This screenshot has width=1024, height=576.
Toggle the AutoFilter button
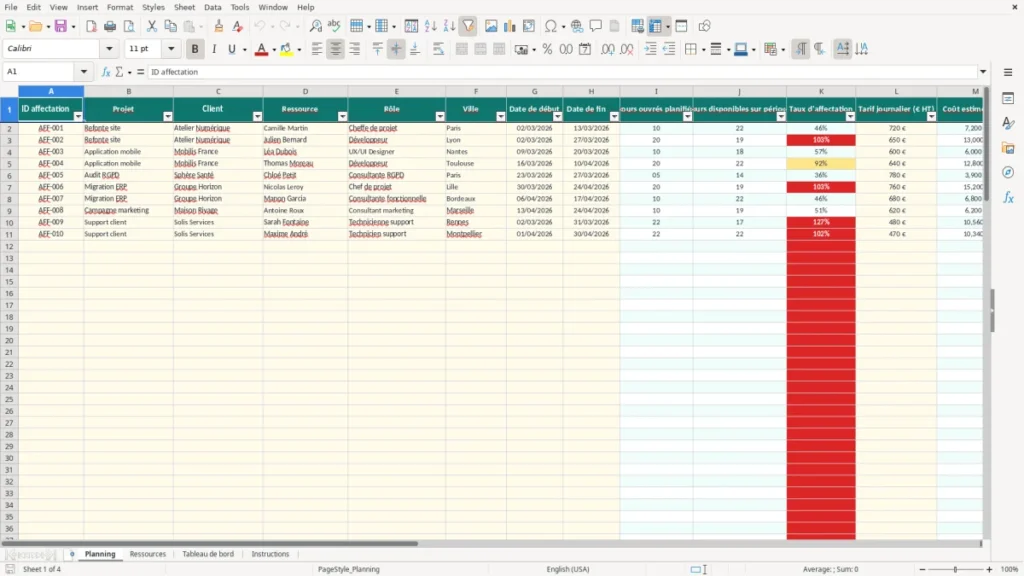468,26
